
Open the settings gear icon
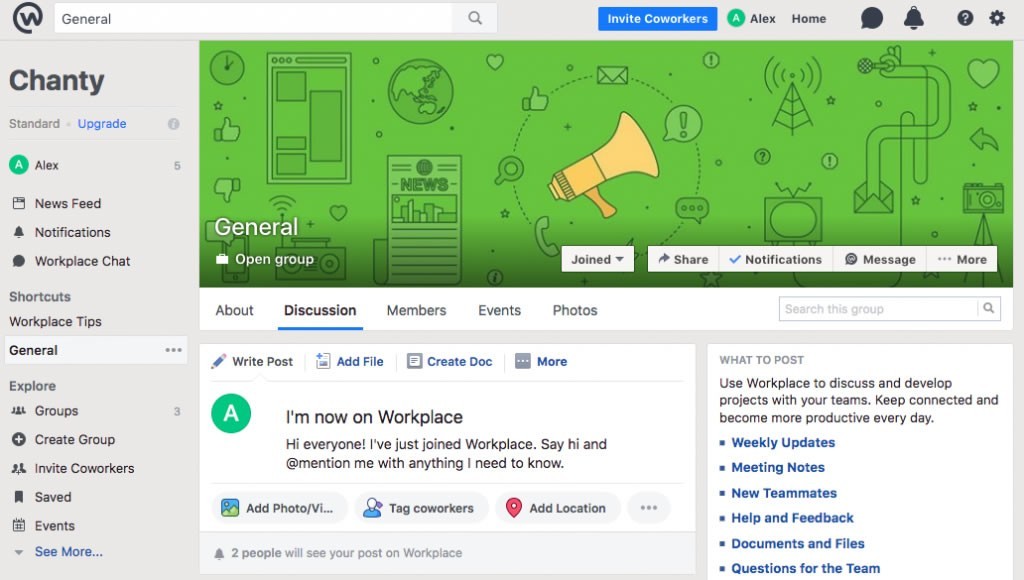click(x=996, y=17)
